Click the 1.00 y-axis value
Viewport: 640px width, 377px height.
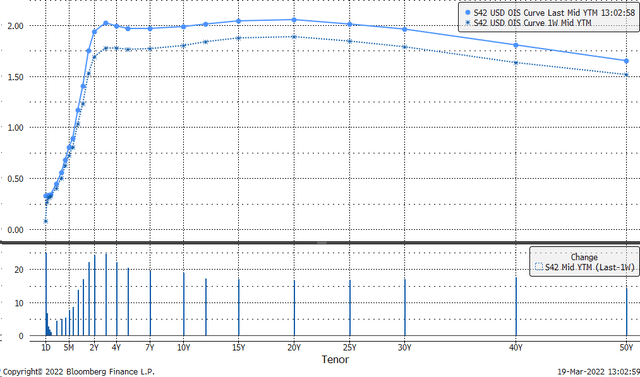[16, 128]
